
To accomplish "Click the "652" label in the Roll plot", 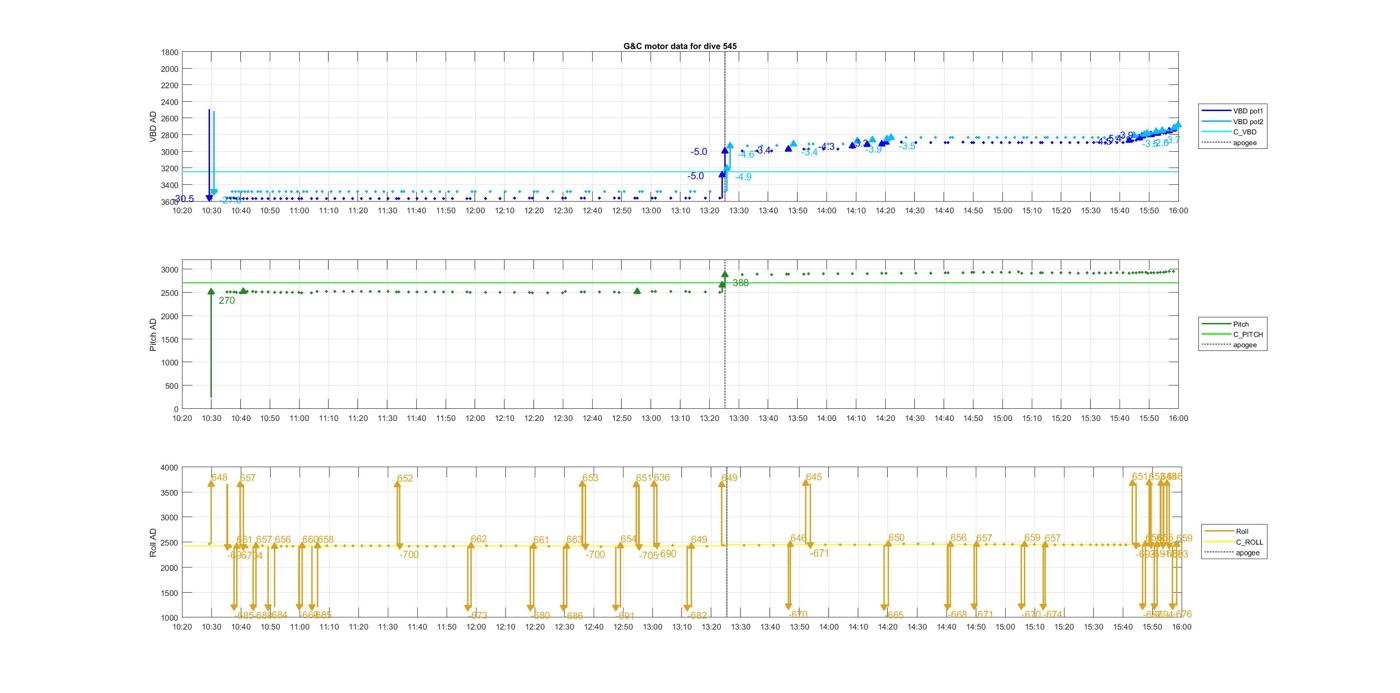I will tap(405, 479).
